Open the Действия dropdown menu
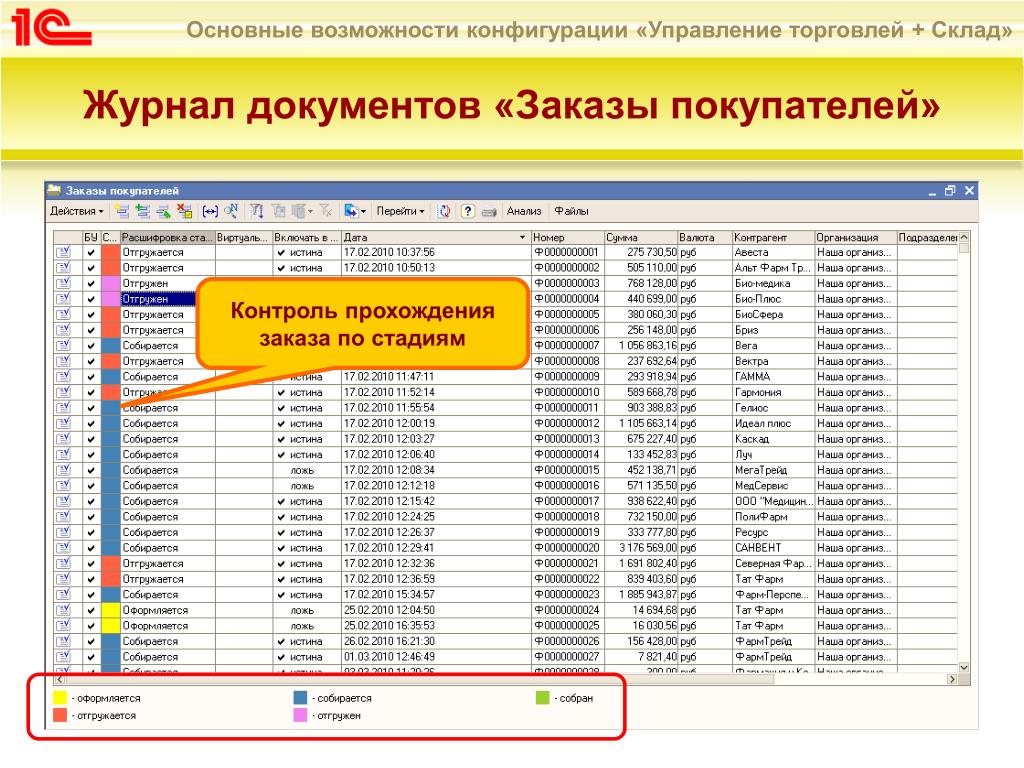 (76, 211)
